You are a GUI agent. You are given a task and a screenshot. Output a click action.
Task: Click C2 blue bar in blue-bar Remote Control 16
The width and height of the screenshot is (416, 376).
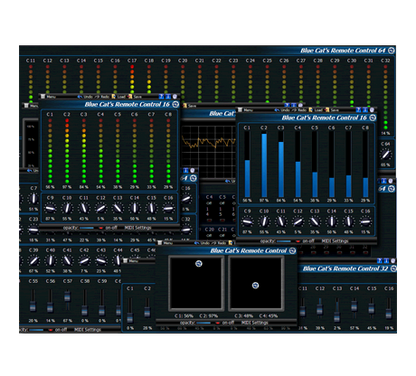click(x=264, y=165)
